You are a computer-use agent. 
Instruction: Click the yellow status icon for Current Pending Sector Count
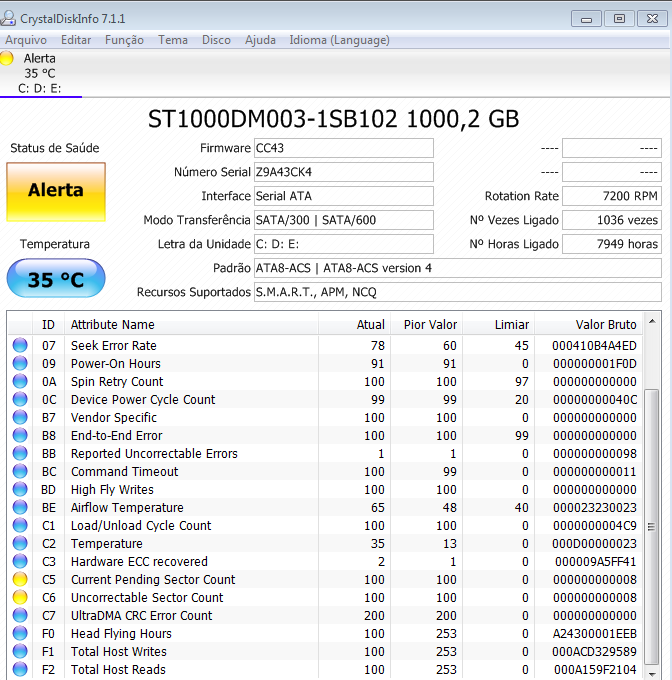tap(20, 580)
